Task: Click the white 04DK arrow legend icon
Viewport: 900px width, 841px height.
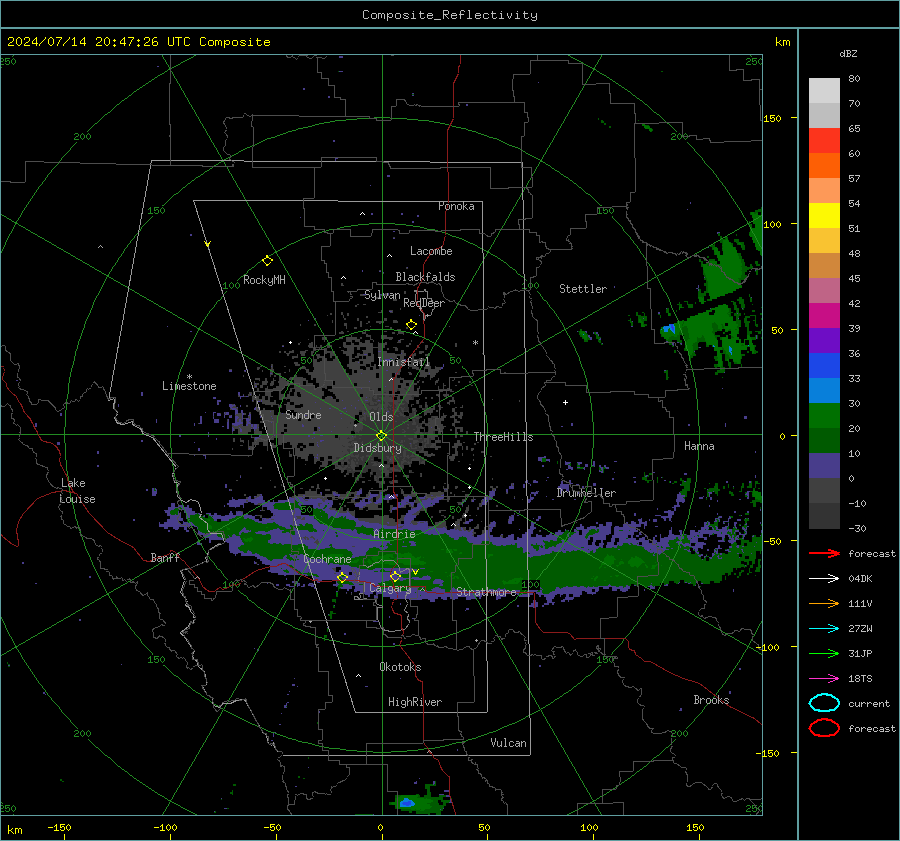Action: click(824, 579)
